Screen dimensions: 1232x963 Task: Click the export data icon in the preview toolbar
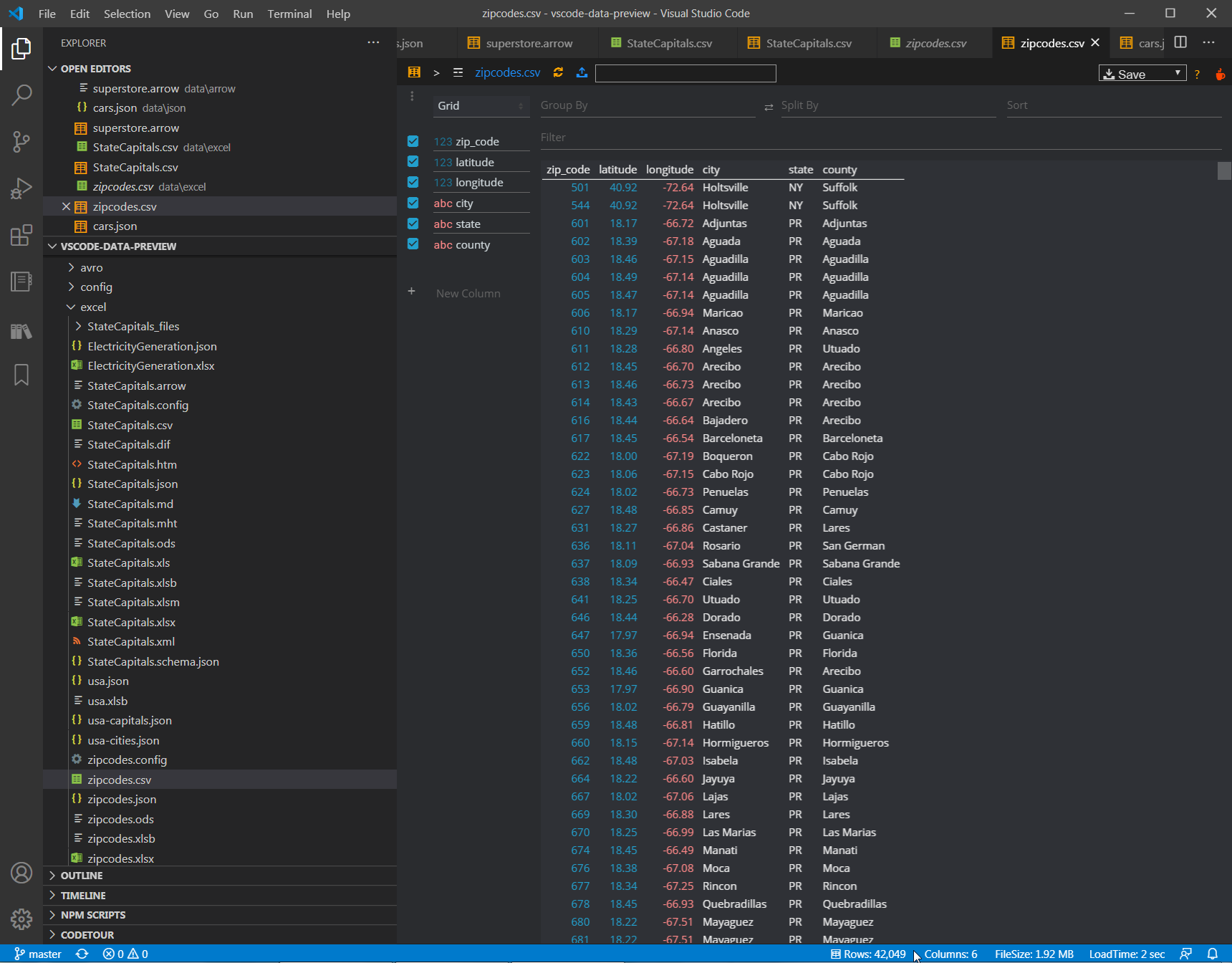[582, 72]
